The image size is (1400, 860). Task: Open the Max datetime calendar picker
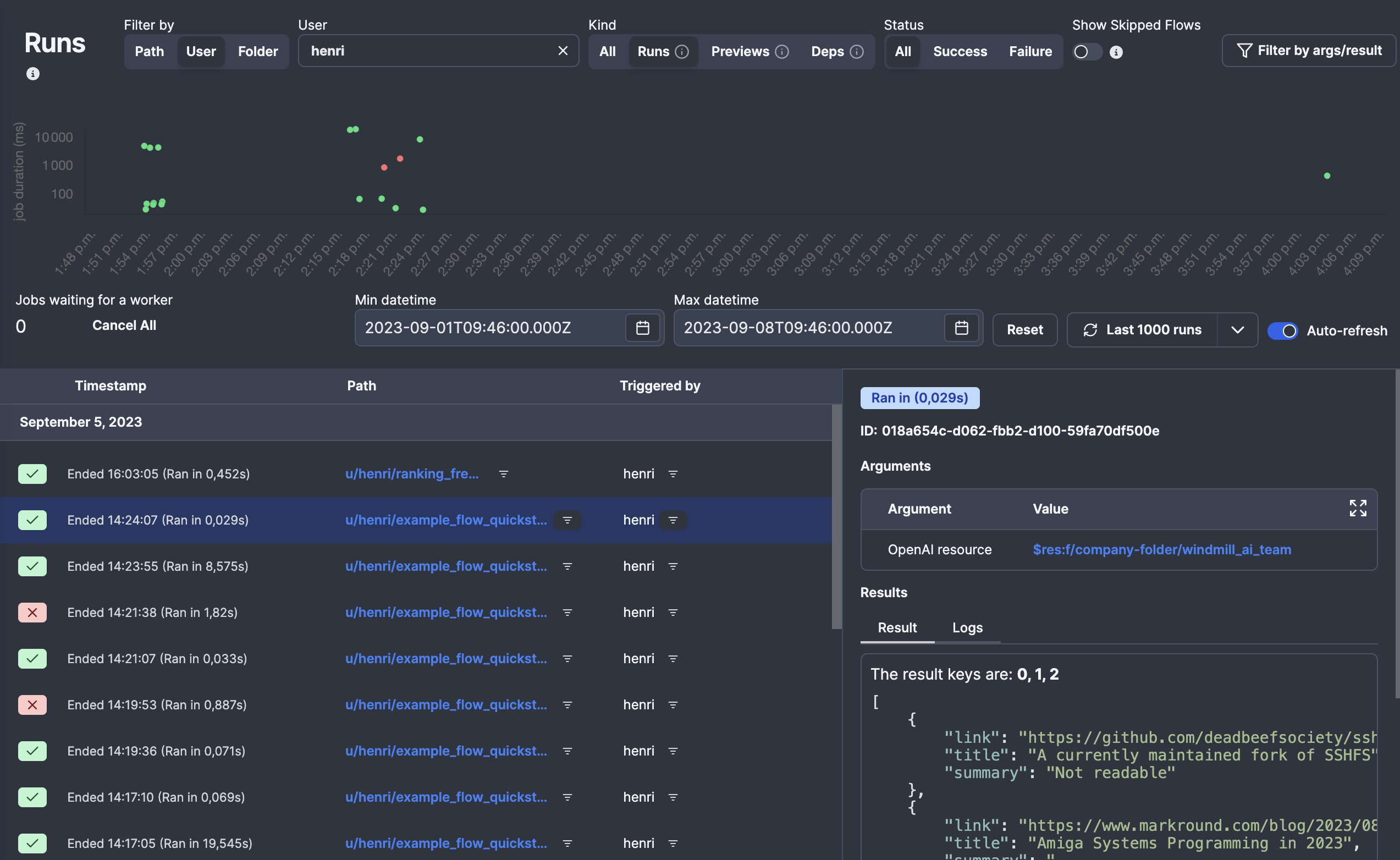(961, 328)
